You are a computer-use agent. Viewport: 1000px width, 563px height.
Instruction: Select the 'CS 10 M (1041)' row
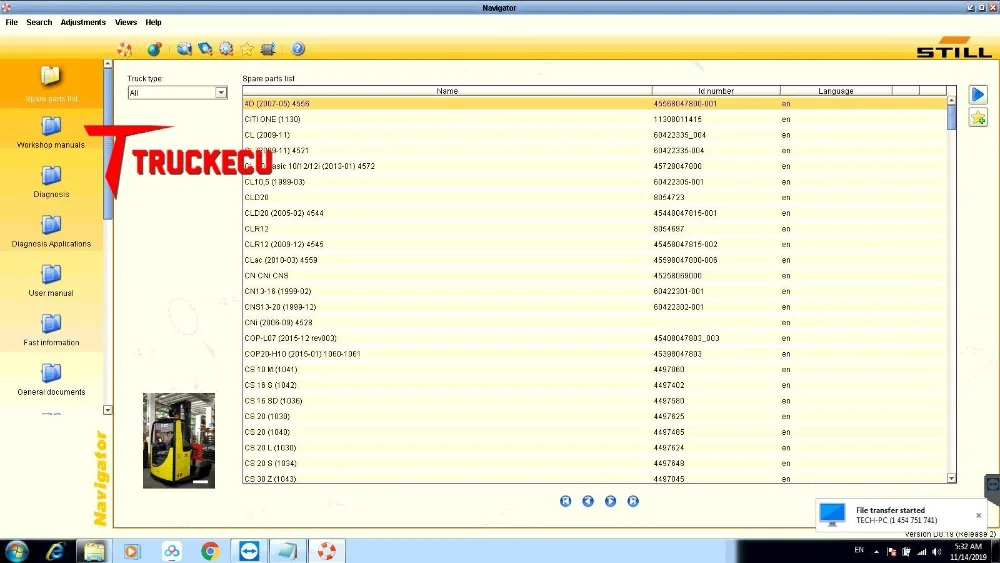pos(594,369)
